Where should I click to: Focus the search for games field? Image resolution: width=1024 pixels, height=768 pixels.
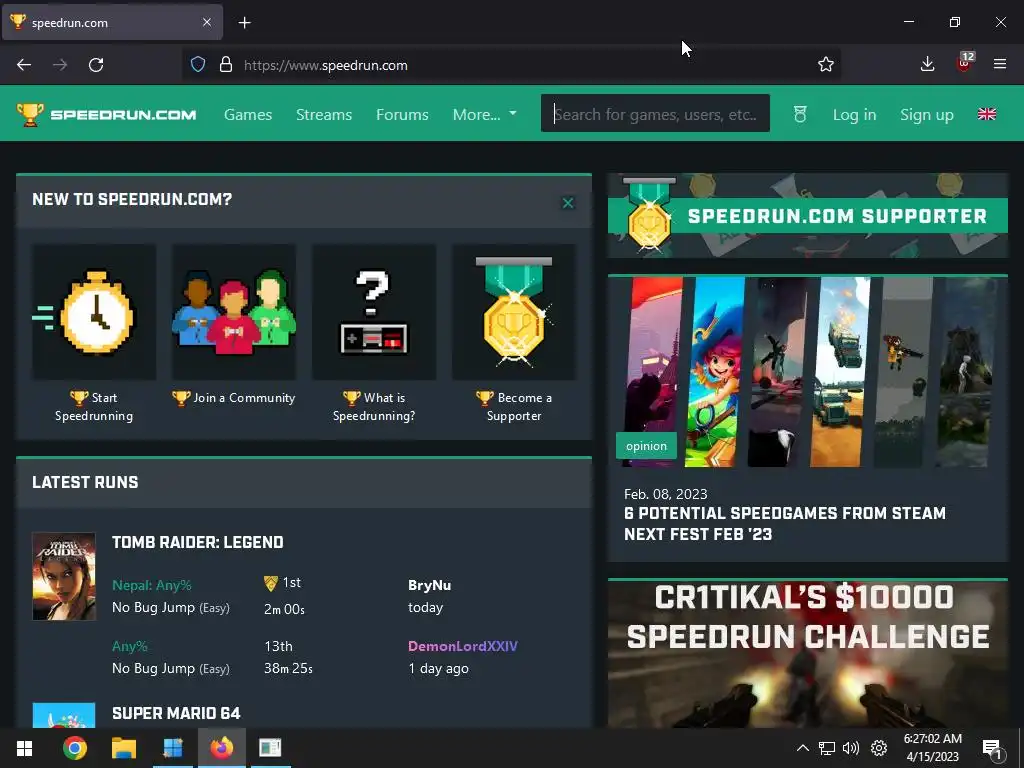pos(655,114)
